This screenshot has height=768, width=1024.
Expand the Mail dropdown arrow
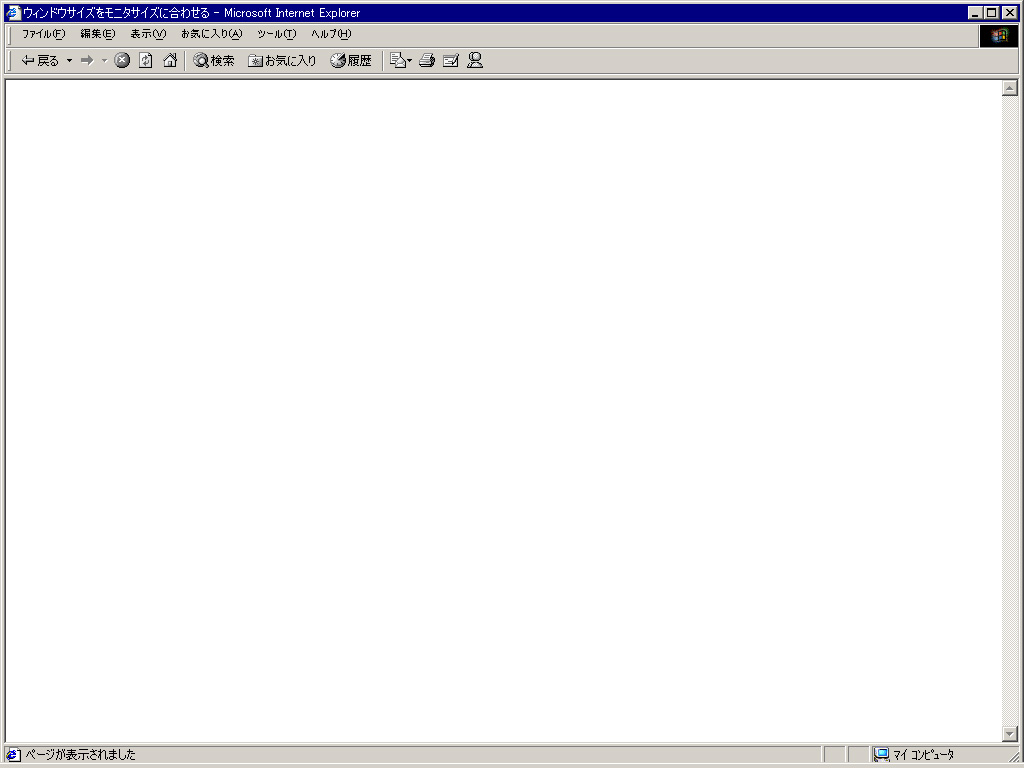pyautogui.click(x=409, y=61)
